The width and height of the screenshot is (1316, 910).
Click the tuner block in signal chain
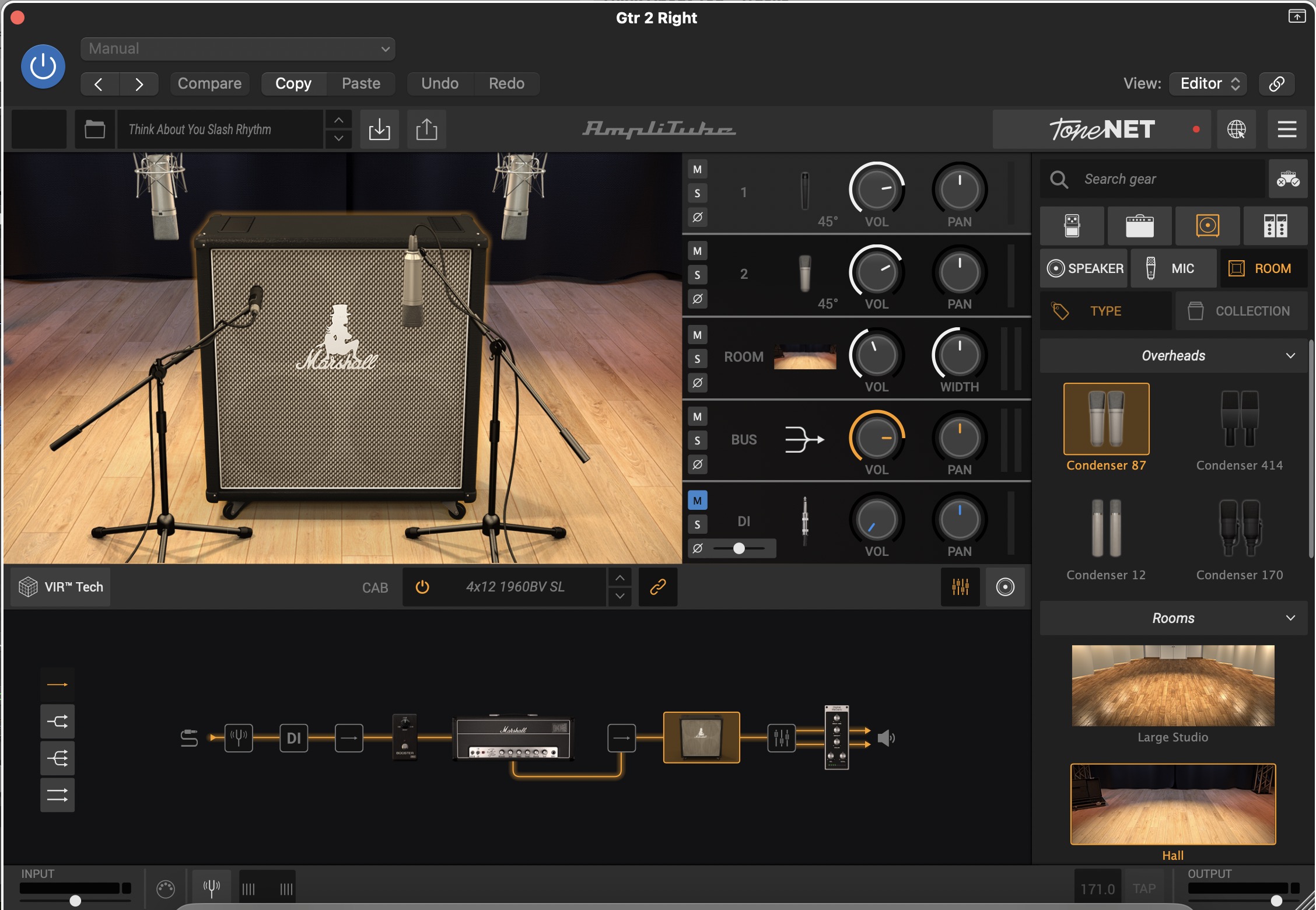239,738
